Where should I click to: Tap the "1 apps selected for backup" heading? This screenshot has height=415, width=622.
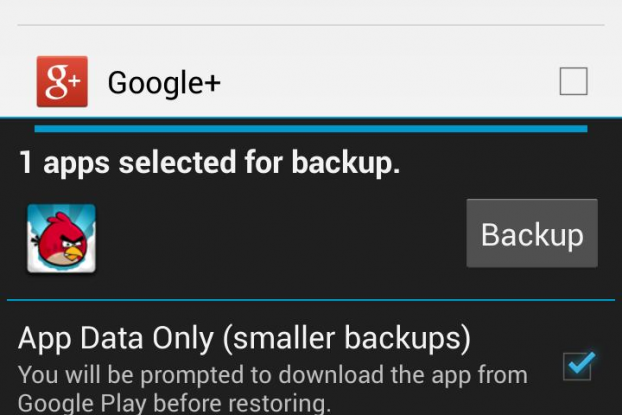pos(209,163)
